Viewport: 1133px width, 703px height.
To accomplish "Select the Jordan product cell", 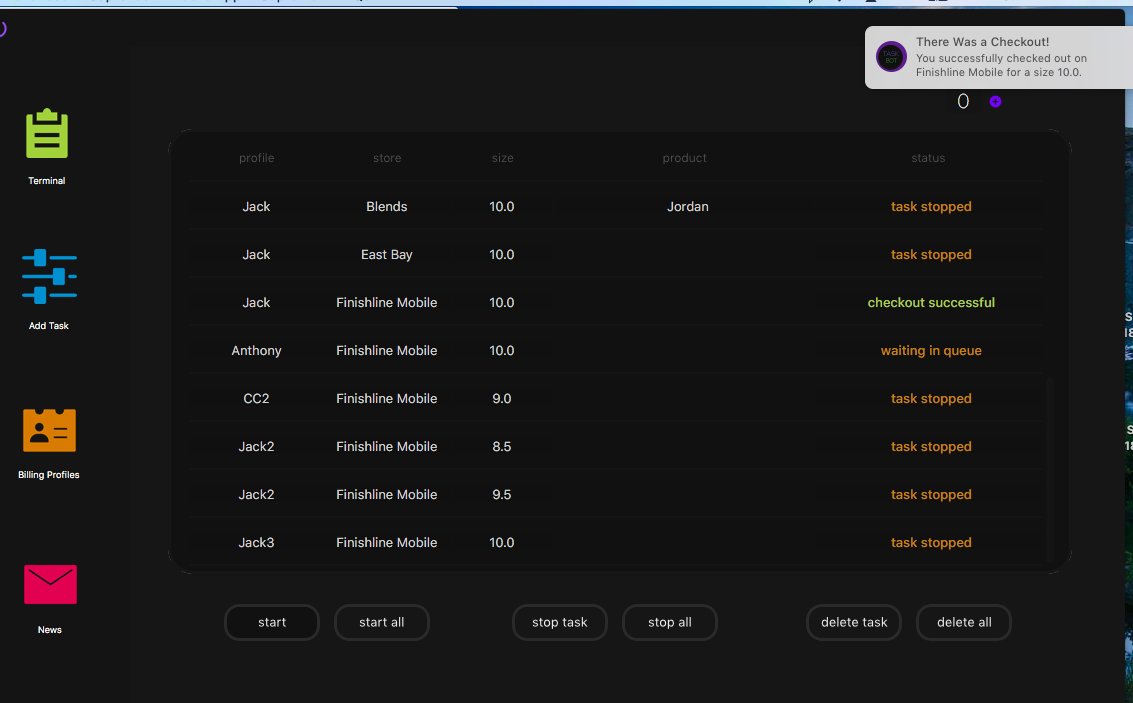I will click(x=687, y=207).
